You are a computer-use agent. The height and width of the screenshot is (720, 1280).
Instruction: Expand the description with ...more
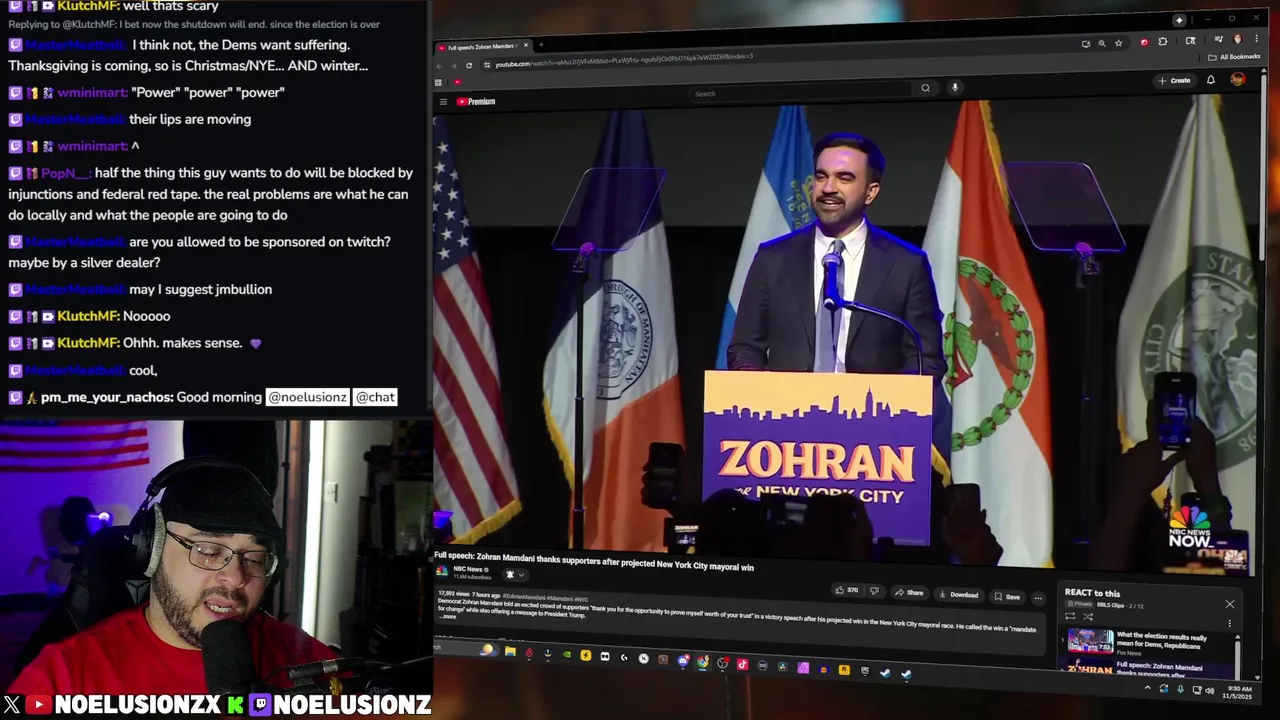447,617
